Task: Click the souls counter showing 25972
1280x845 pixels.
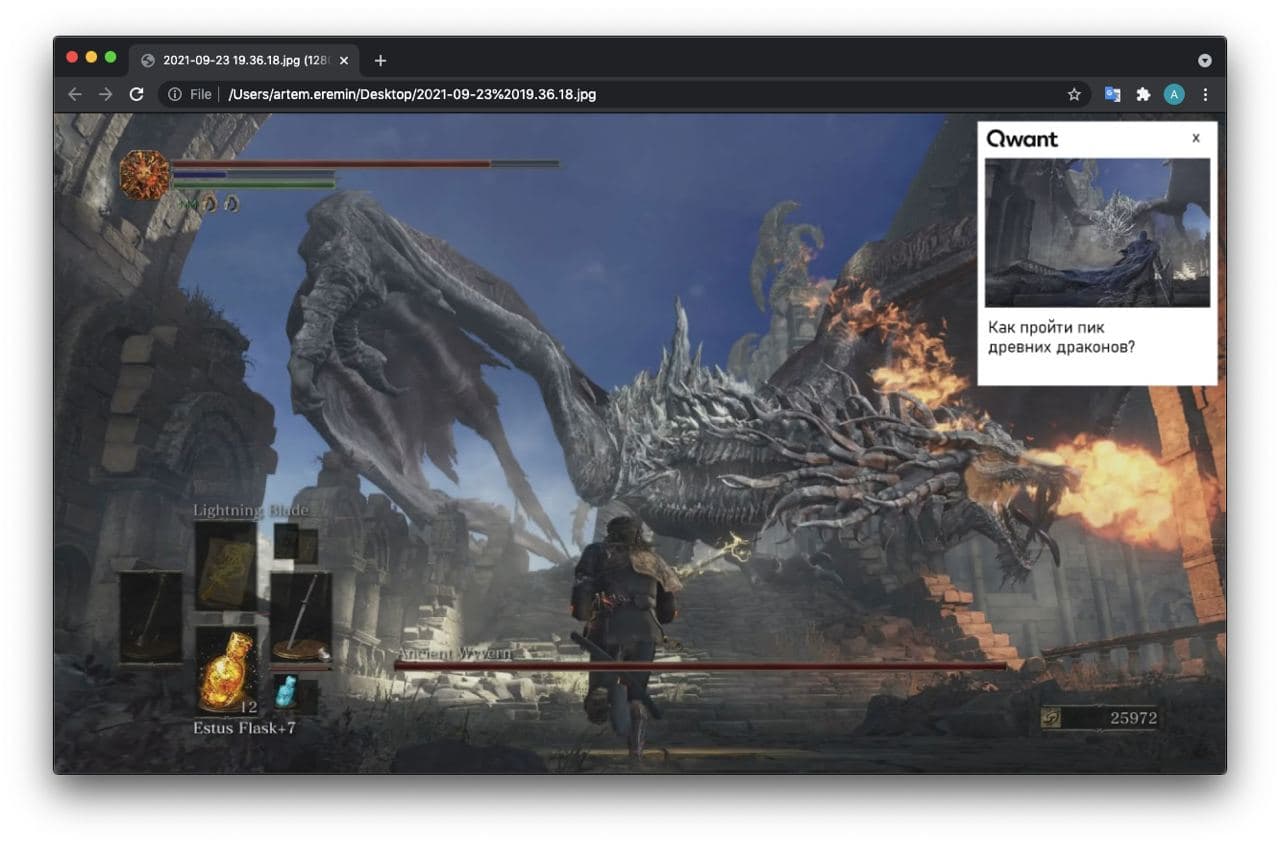Action: point(1099,718)
